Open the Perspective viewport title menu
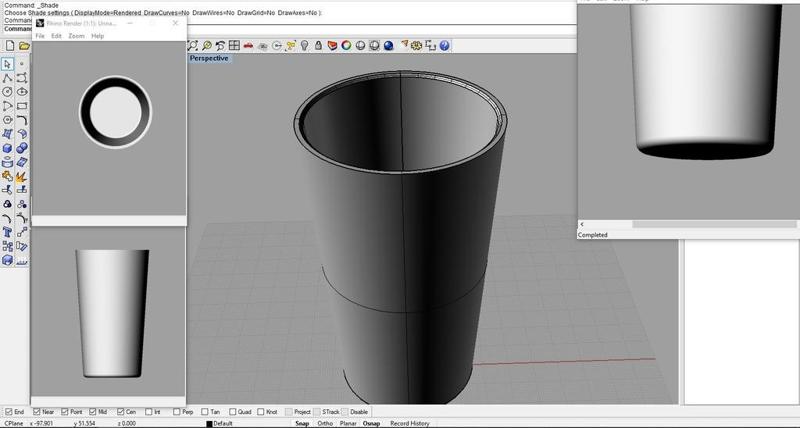This screenshot has height=428, width=800. click(x=209, y=59)
